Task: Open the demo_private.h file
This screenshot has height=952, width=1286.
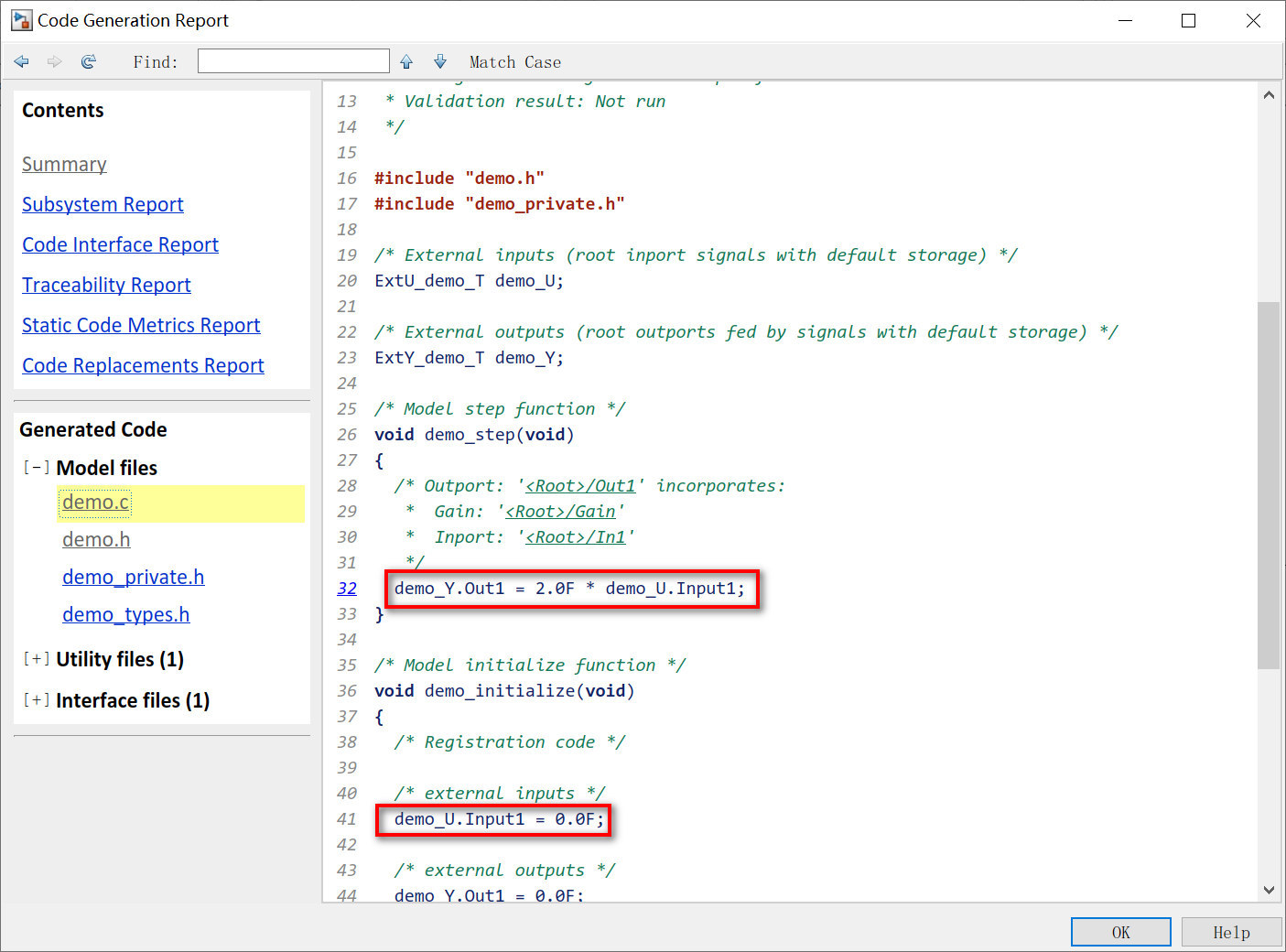Action: click(x=134, y=578)
